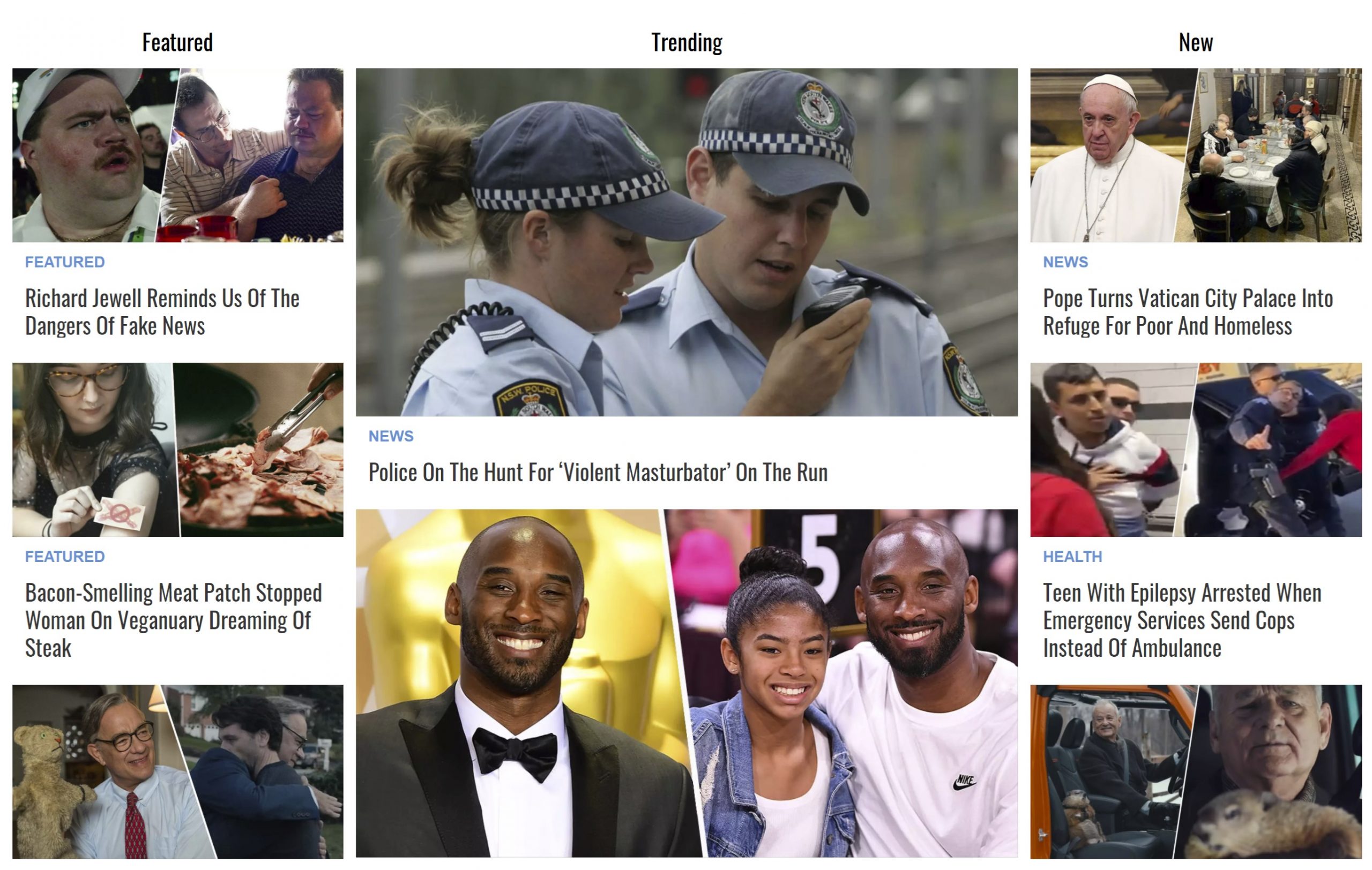This screenshot has height=870, width=1372.
Task: Select the FEATURED tag above Bacon-Smelling headline
Action: pyautogui.click(x=65, y=556)
